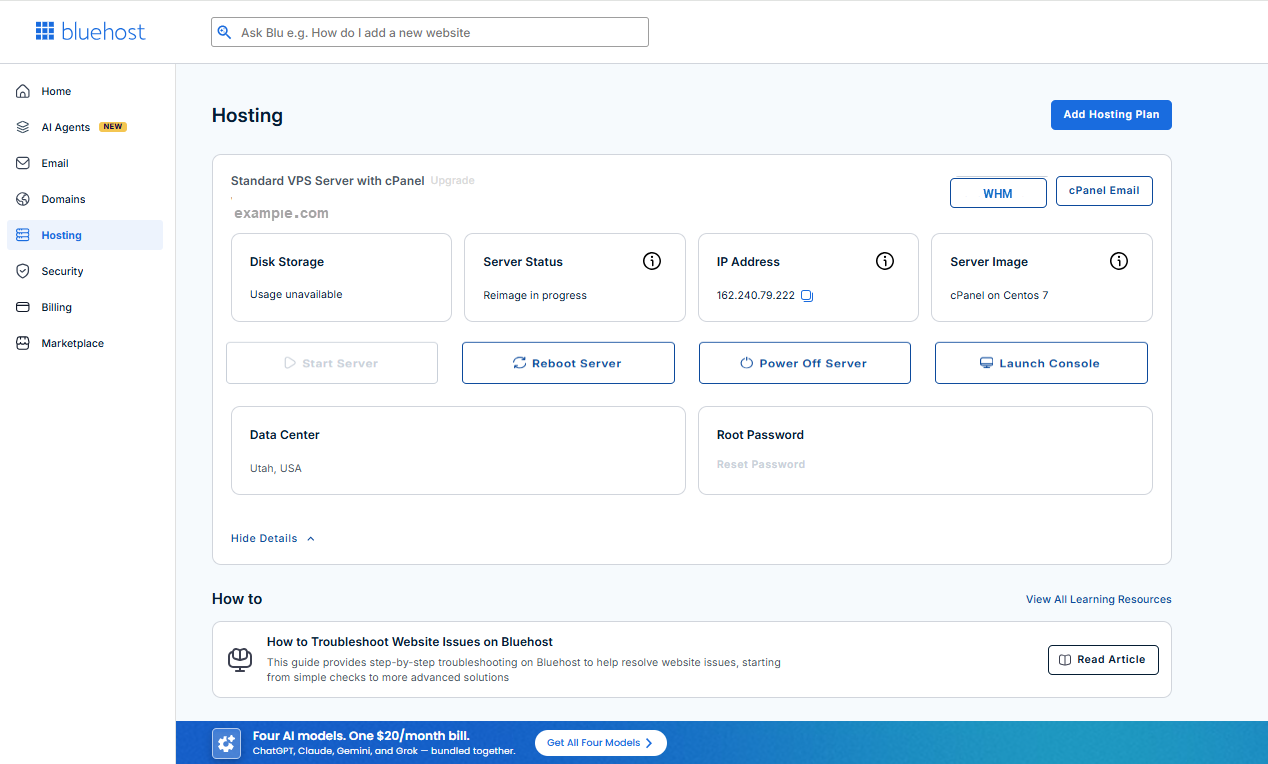Click 'Usage unavailable' under Disk Storage

click(x=296, y=295)
